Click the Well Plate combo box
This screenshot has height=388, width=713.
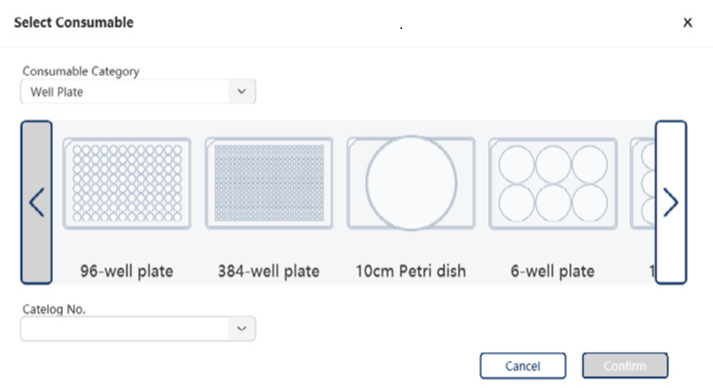(138, 91)
